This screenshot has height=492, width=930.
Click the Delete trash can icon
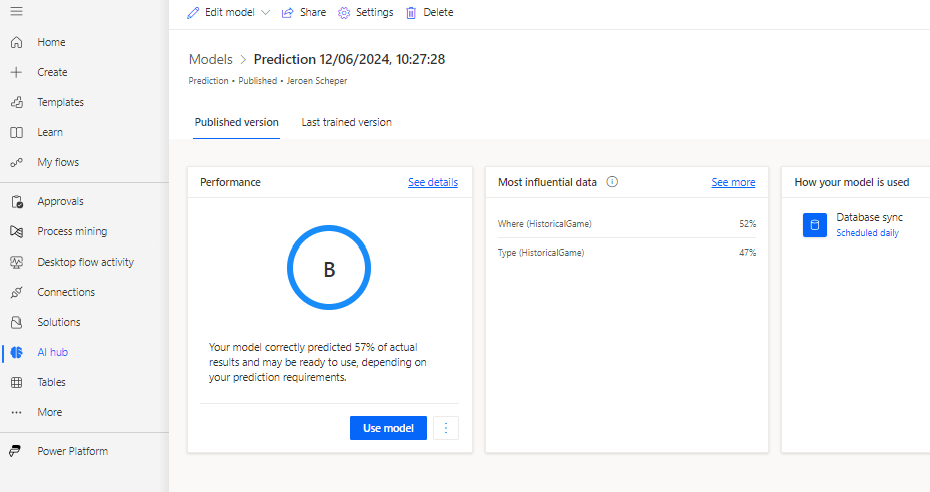[411, 12]
